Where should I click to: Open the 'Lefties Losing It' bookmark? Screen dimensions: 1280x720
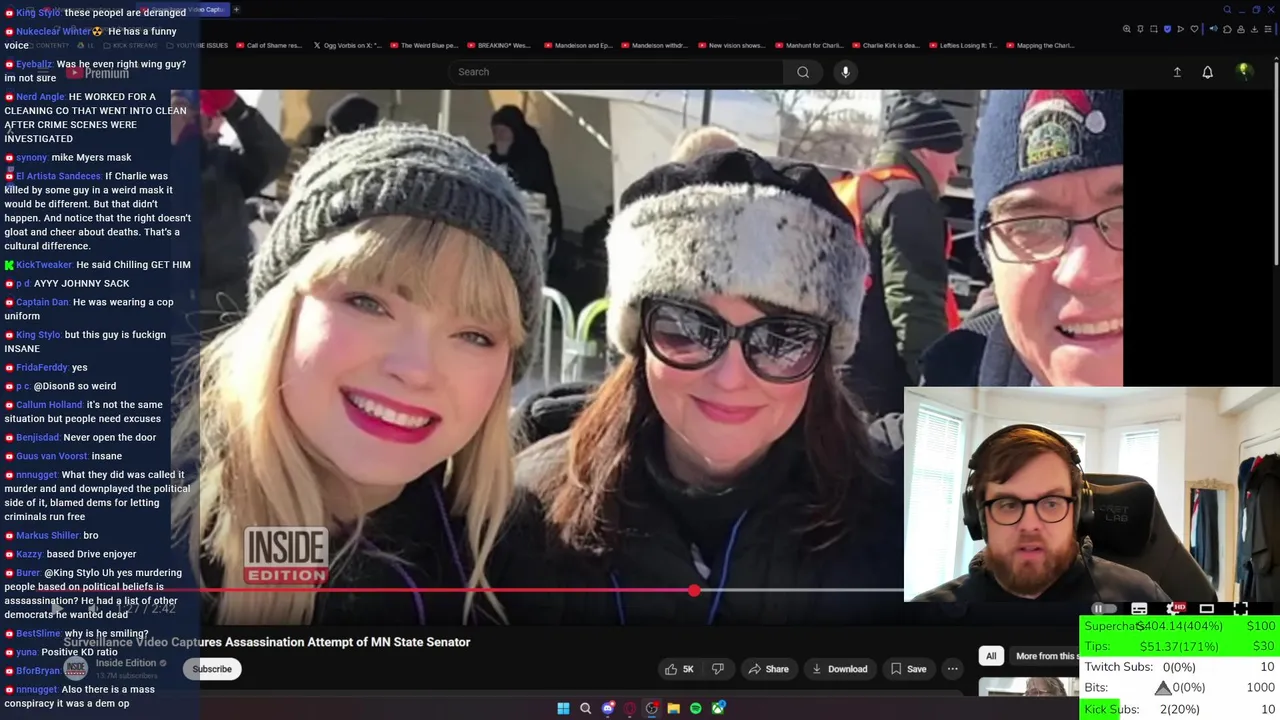pyautogui.click(x=961, y=45)
